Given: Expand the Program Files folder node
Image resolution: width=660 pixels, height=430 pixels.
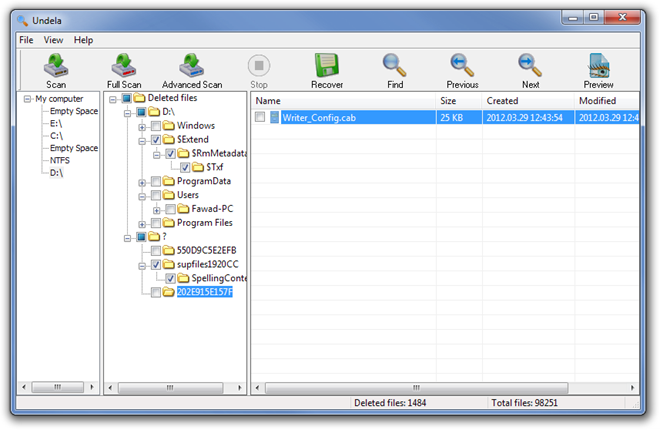Looking at the screenshot, I should pos(142,224).
